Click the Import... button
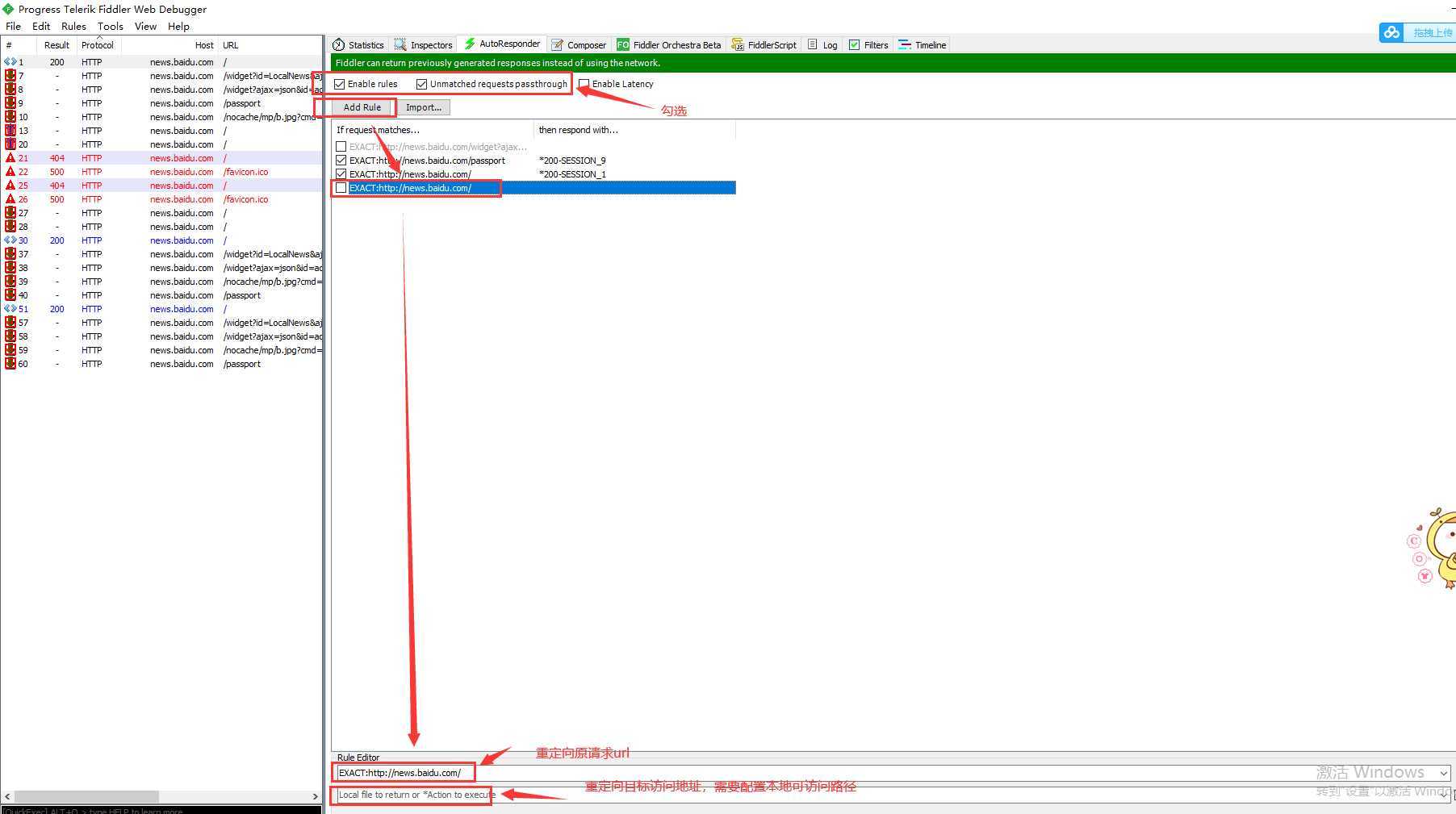Image resolution: width=1456 pixels, height=814 pixels. (x=423, y=107)
